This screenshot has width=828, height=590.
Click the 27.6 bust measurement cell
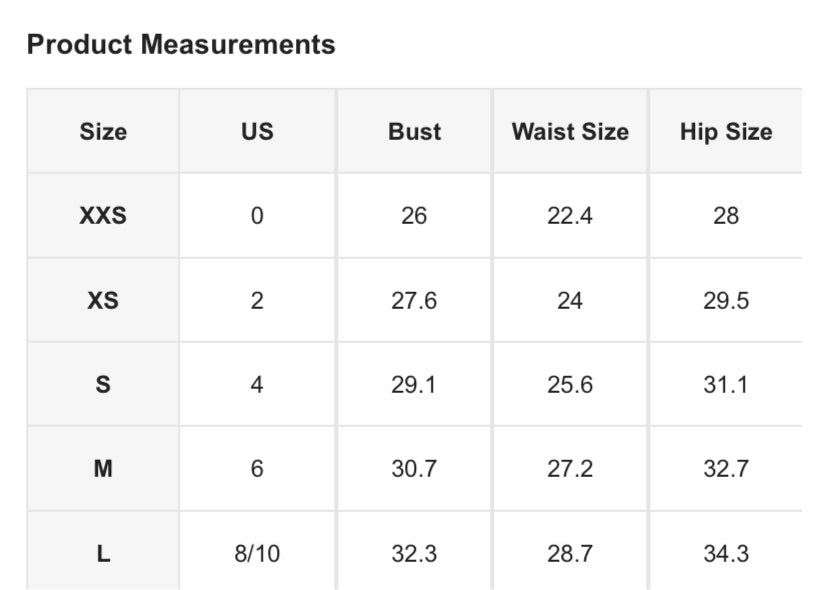point(414,300)
